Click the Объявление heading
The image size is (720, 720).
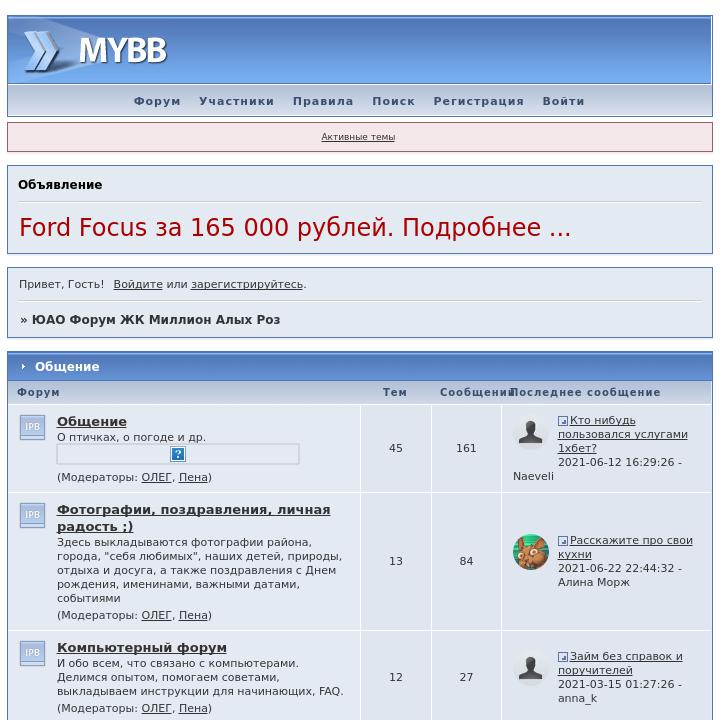click(60, 185)
